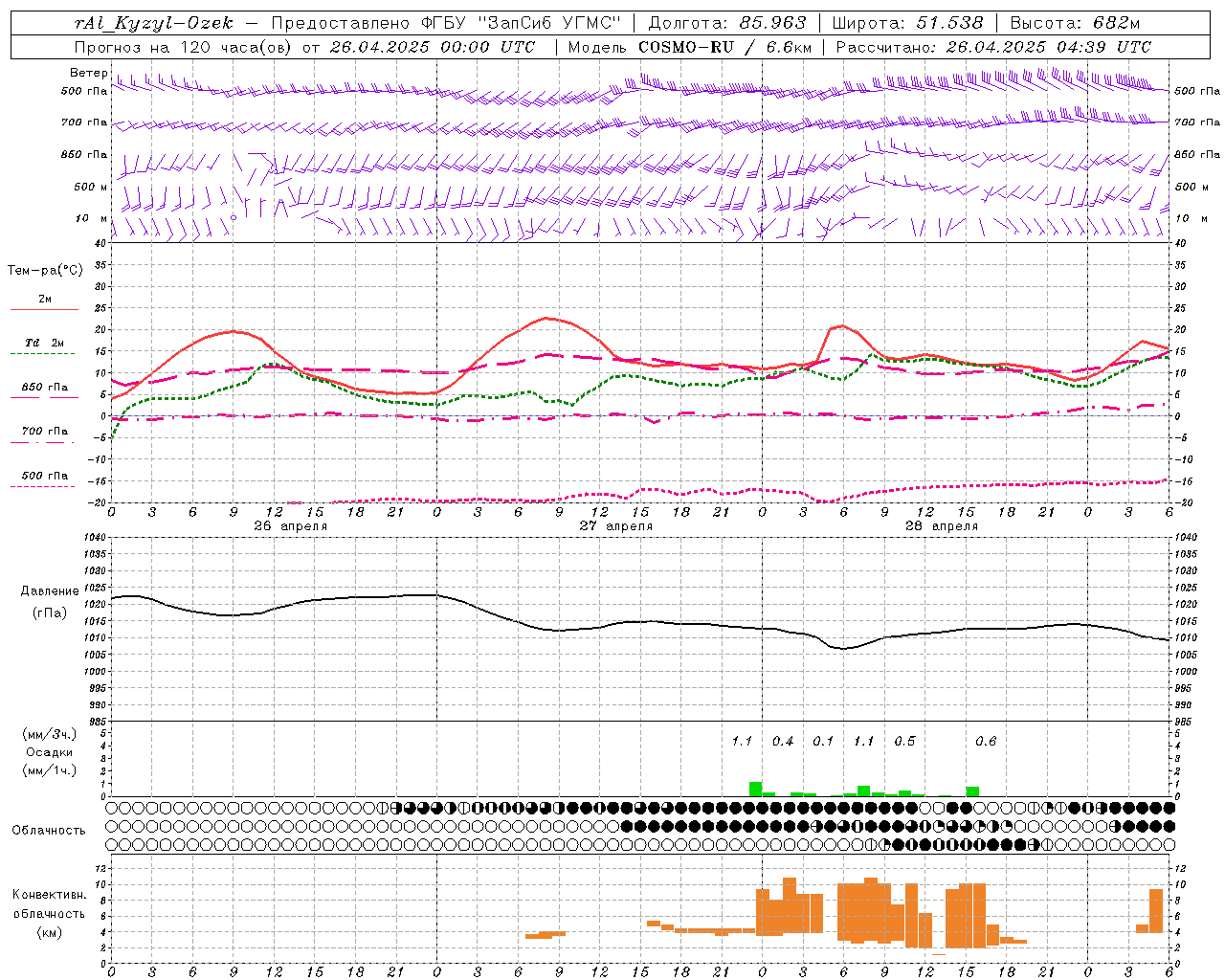
Task: Click the Осадки precipitation label
Action: [x=49, y=752]
